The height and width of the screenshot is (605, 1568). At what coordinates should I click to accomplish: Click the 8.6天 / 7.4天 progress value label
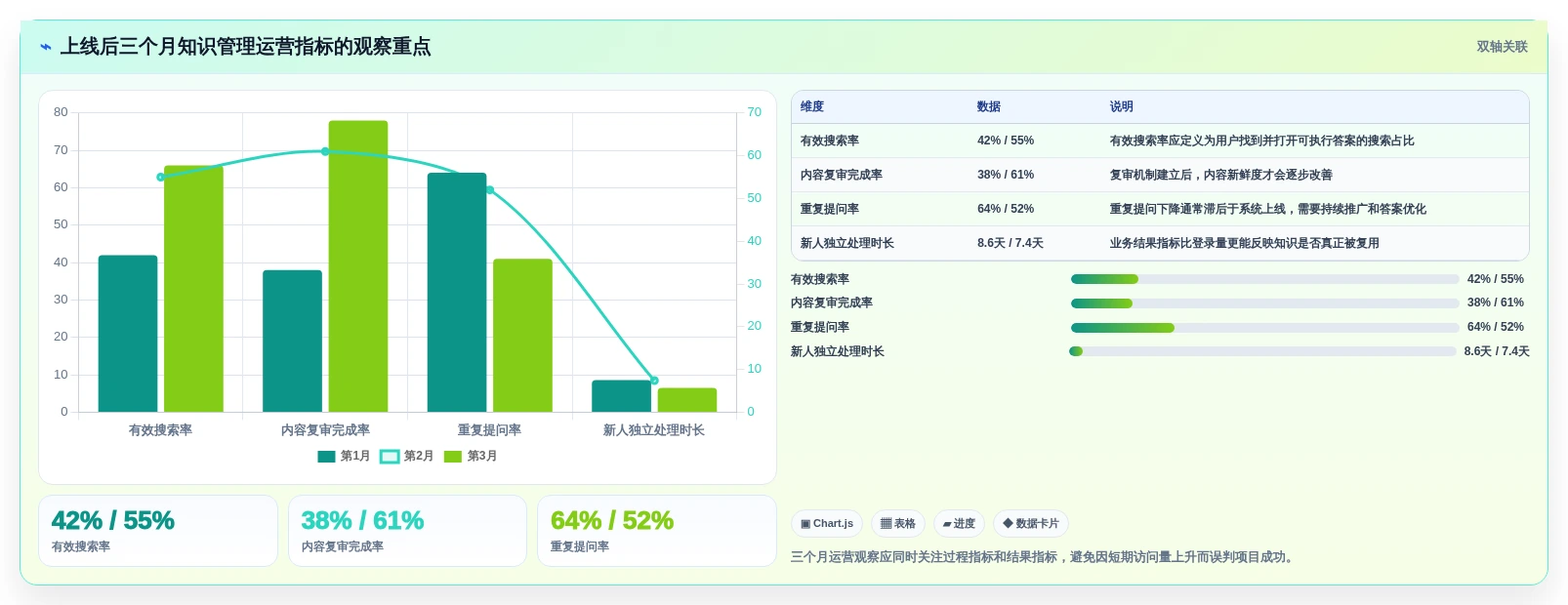pos(1497,351)
